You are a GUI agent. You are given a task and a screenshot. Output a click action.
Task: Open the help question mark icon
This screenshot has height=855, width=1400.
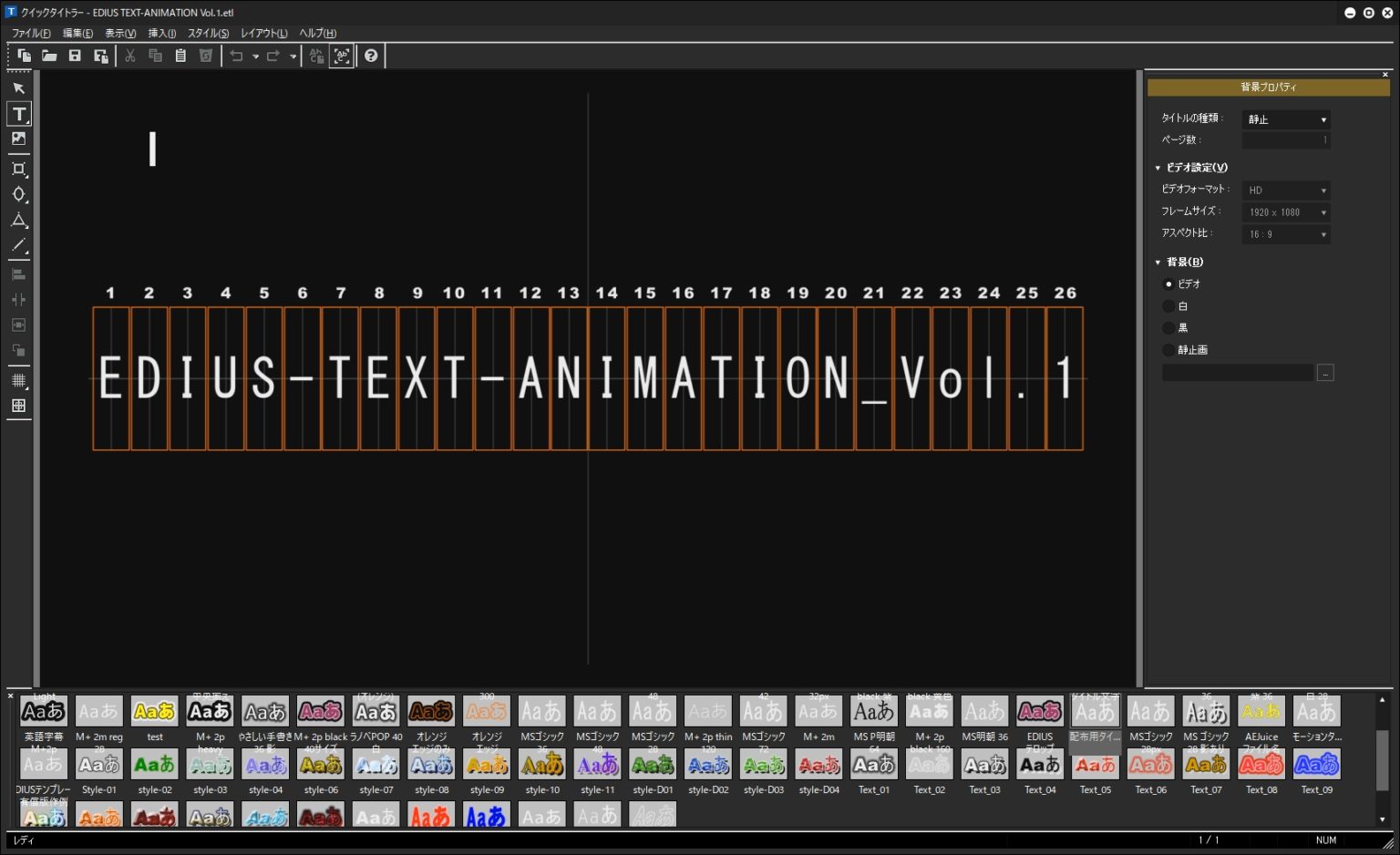371,56
